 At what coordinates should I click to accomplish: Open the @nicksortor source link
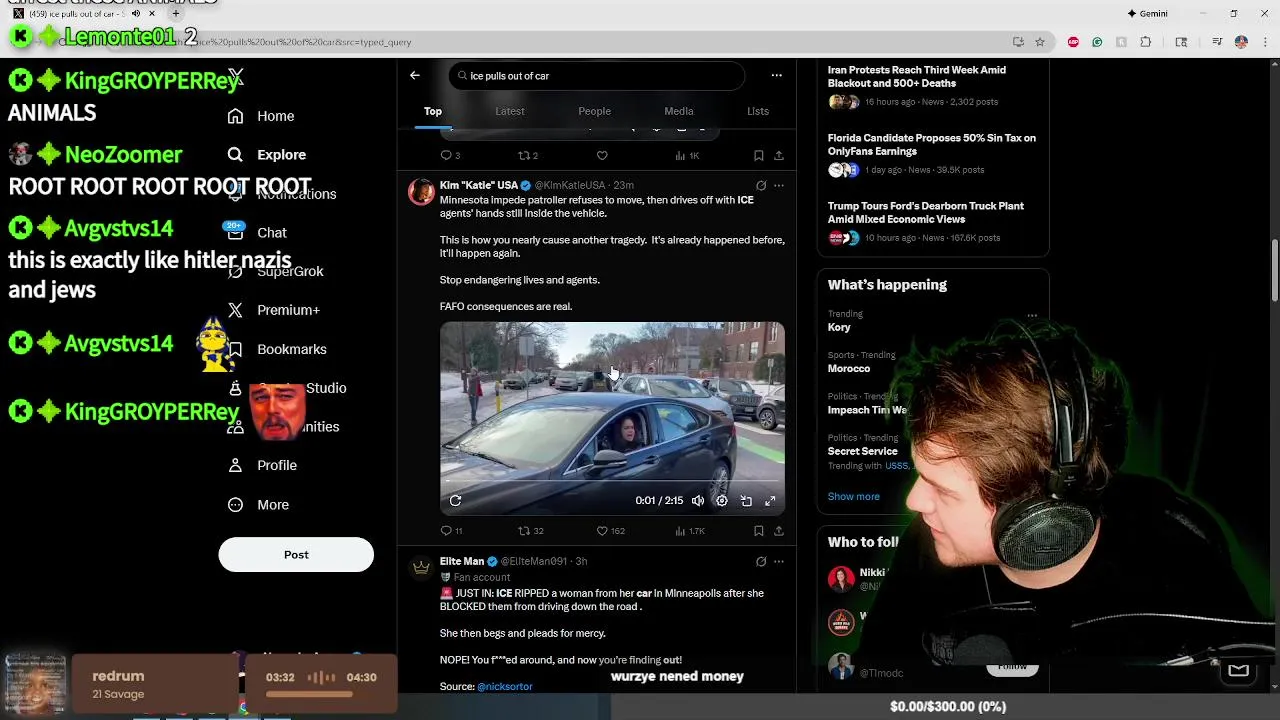(x=505, y=686)
